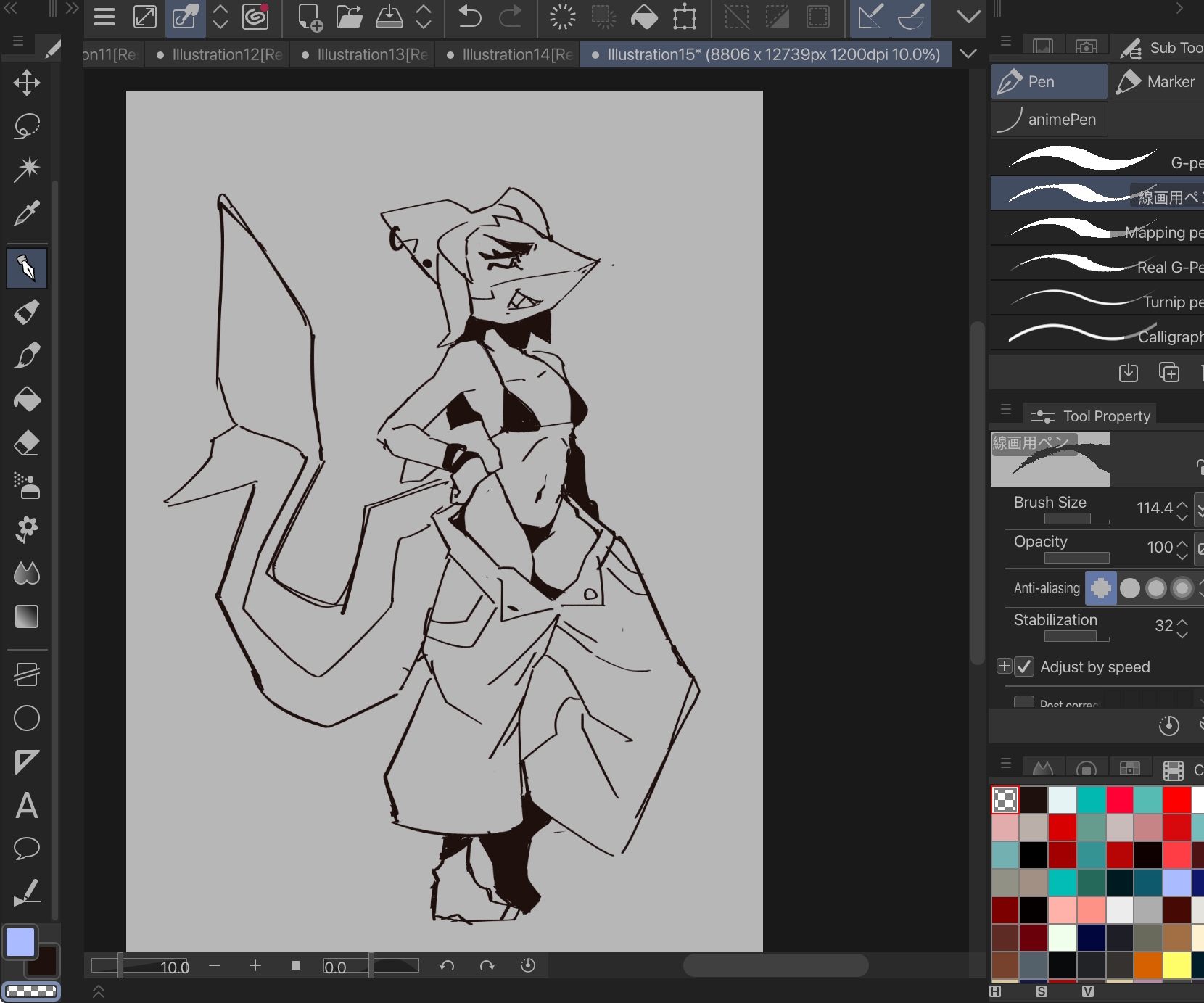The width and height of the screenshot is (1204, 1003).
Task: Select the Move layer tool
Action: tap(27, 83)
